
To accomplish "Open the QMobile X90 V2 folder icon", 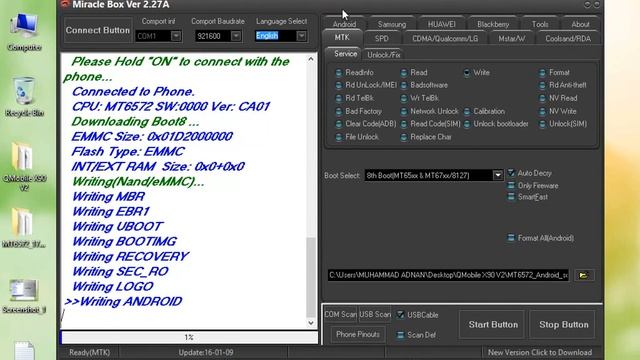I will (x=24, y=167).
